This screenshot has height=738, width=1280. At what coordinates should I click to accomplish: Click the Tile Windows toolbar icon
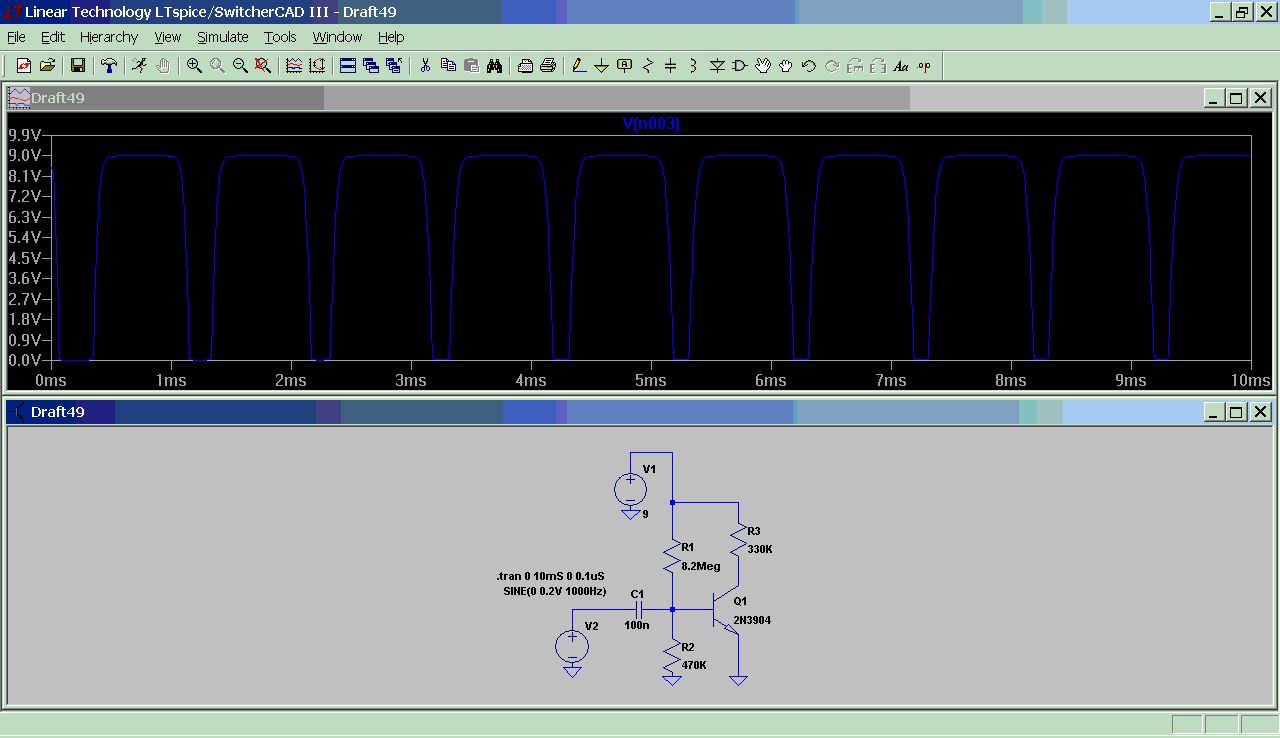pos(348,66)
